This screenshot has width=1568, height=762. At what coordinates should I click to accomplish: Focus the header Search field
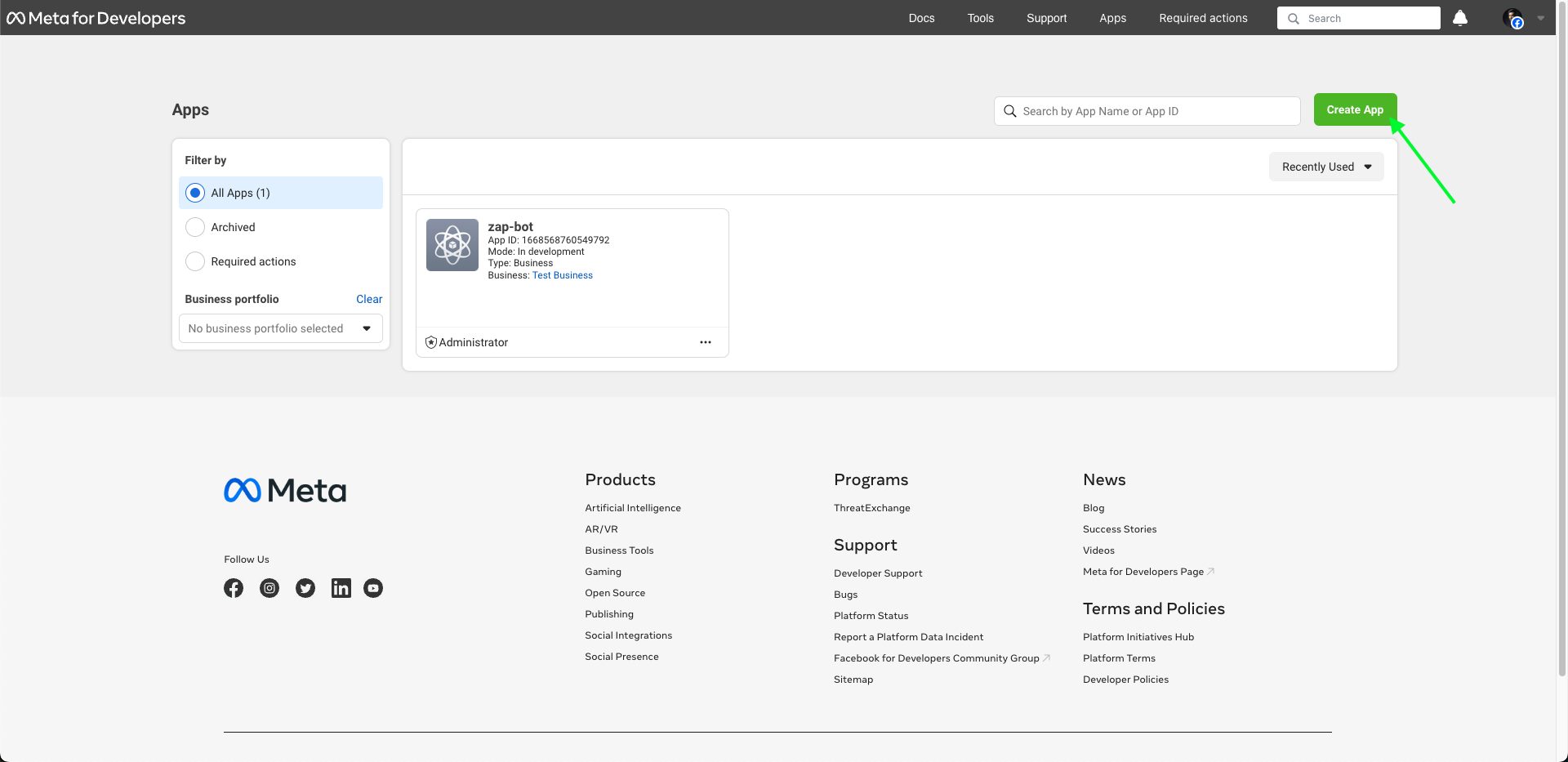[x=1359, y=18]
